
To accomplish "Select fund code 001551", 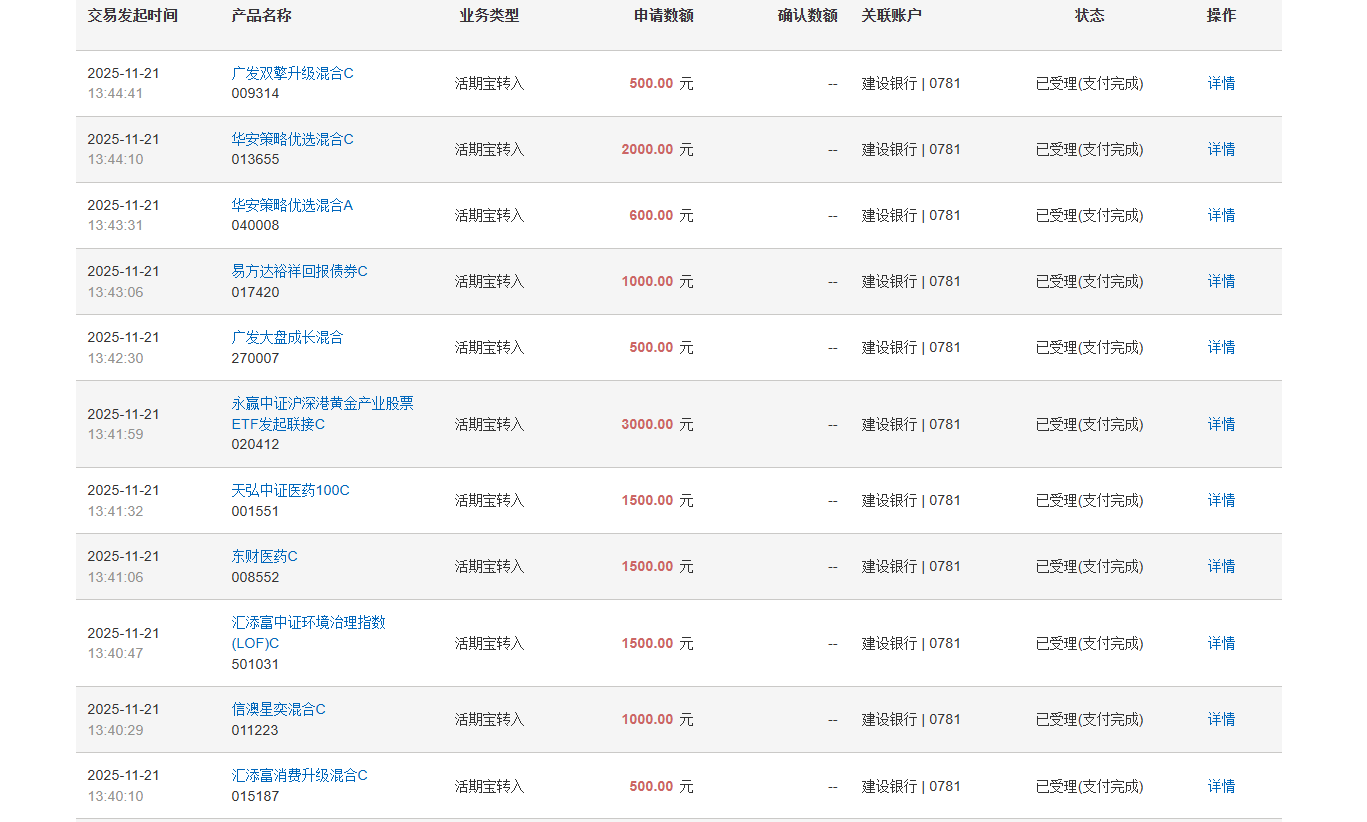I will pos(255,511).
